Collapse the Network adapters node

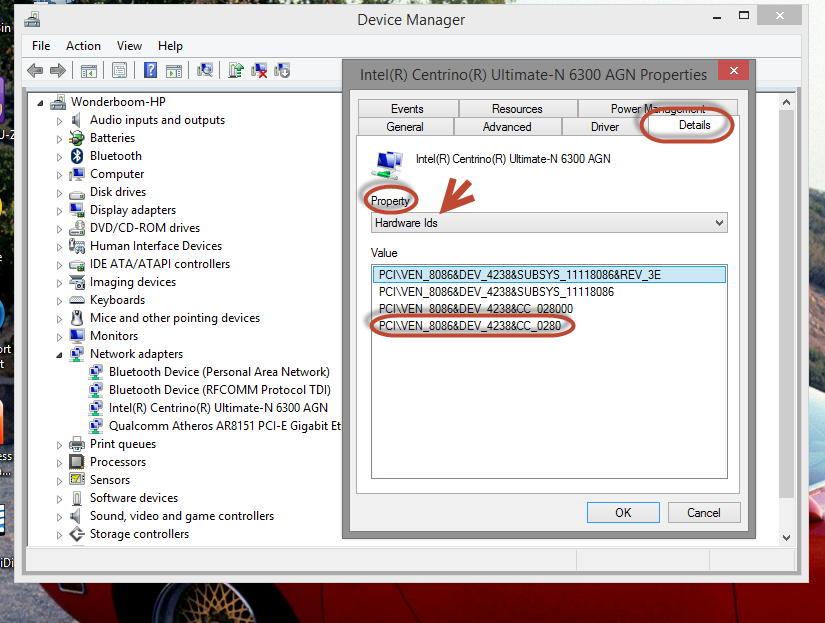[x=59, y=355]
